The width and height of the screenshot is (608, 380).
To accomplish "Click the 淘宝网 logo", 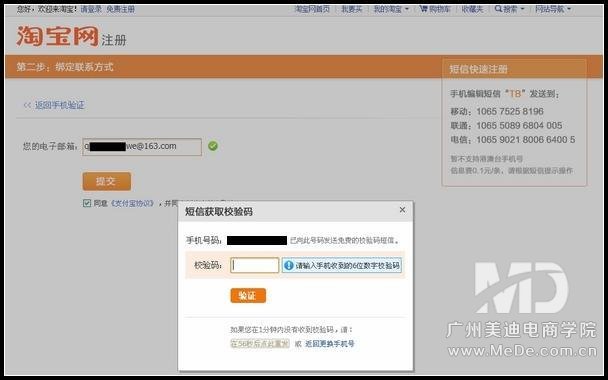I will 57,36.
